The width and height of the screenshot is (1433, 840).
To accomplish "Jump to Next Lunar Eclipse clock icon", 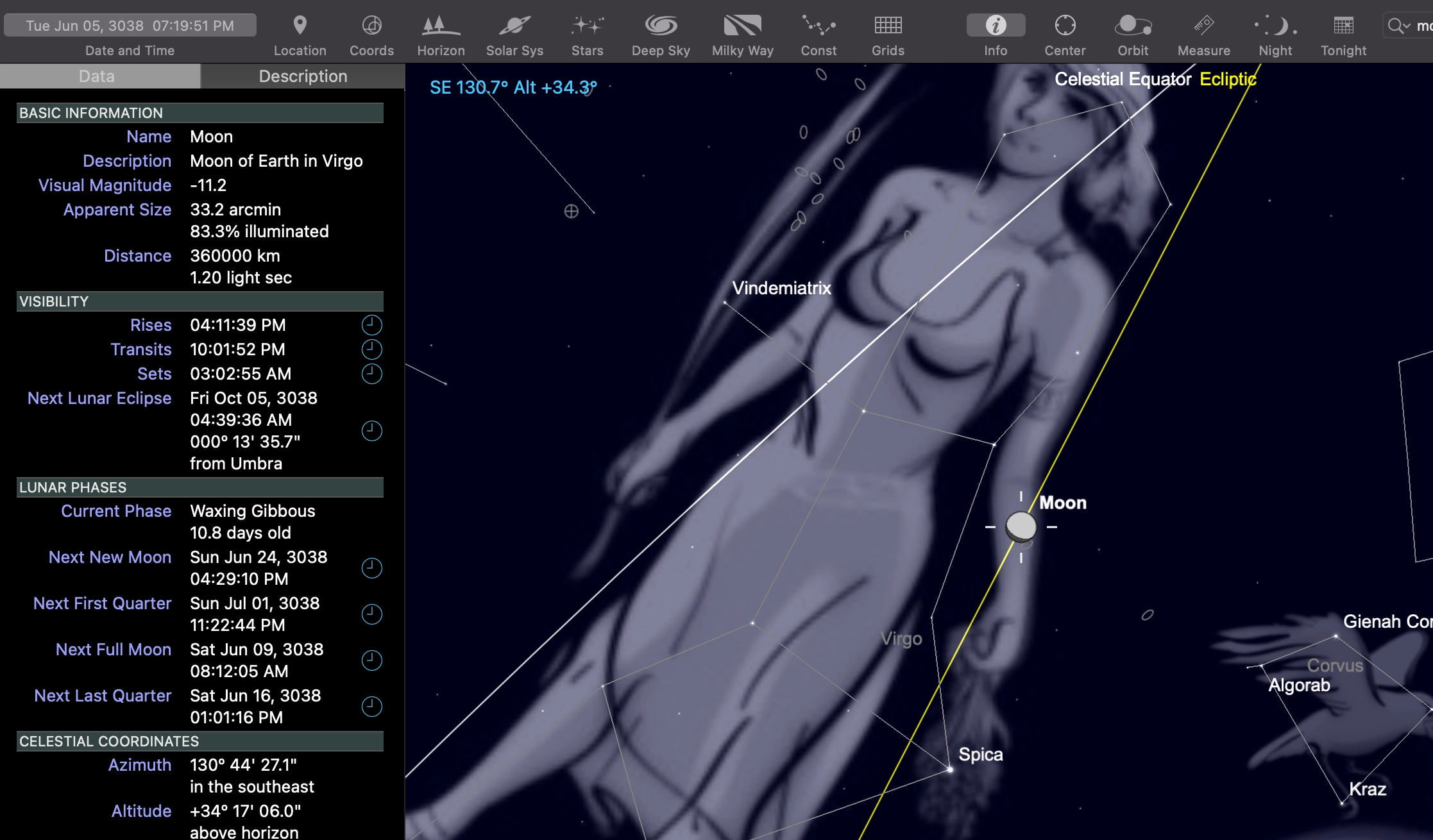I will (371, 431).
